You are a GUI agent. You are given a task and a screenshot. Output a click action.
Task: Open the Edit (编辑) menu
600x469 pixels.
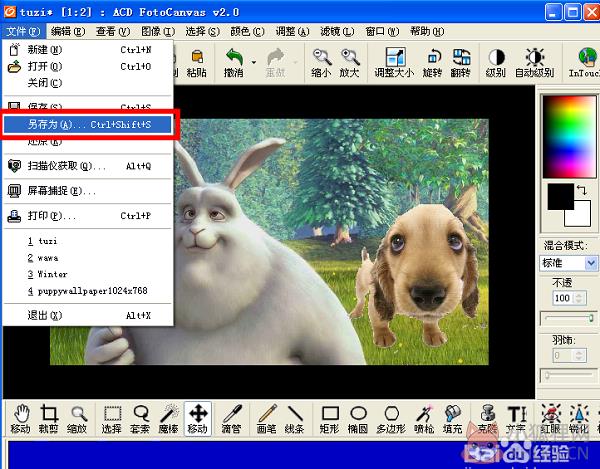coord(68,31)
